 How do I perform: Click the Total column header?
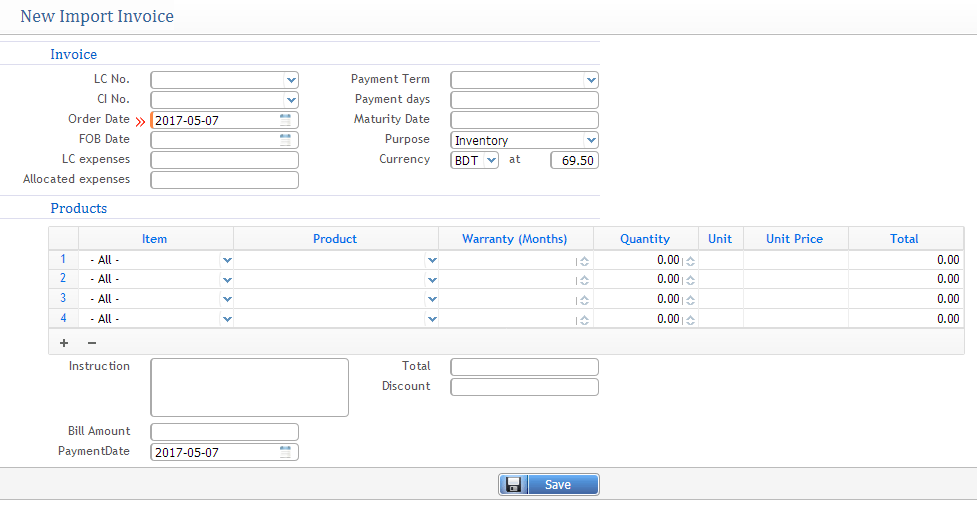coord(905,239)
